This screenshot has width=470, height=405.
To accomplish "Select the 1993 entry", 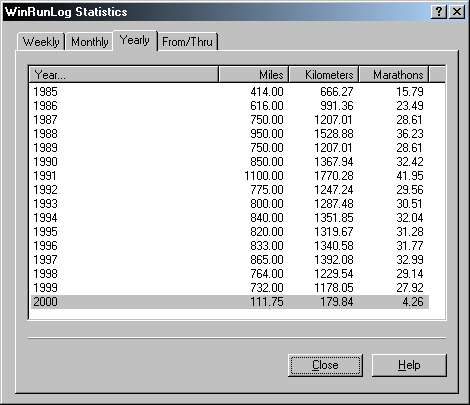I will [230, 204].
